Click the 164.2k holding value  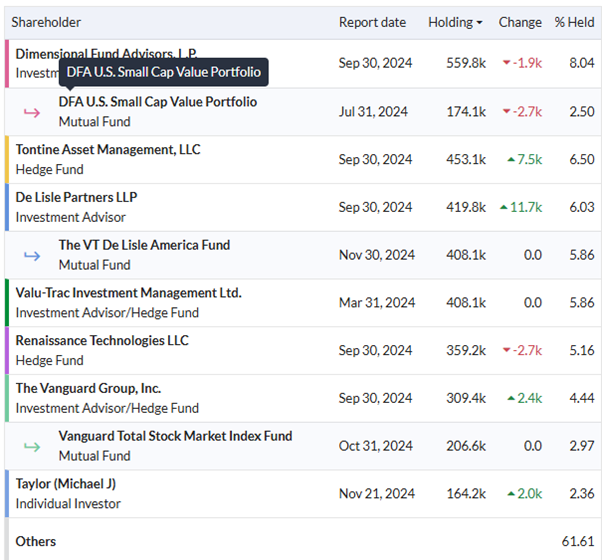point(466,494)
